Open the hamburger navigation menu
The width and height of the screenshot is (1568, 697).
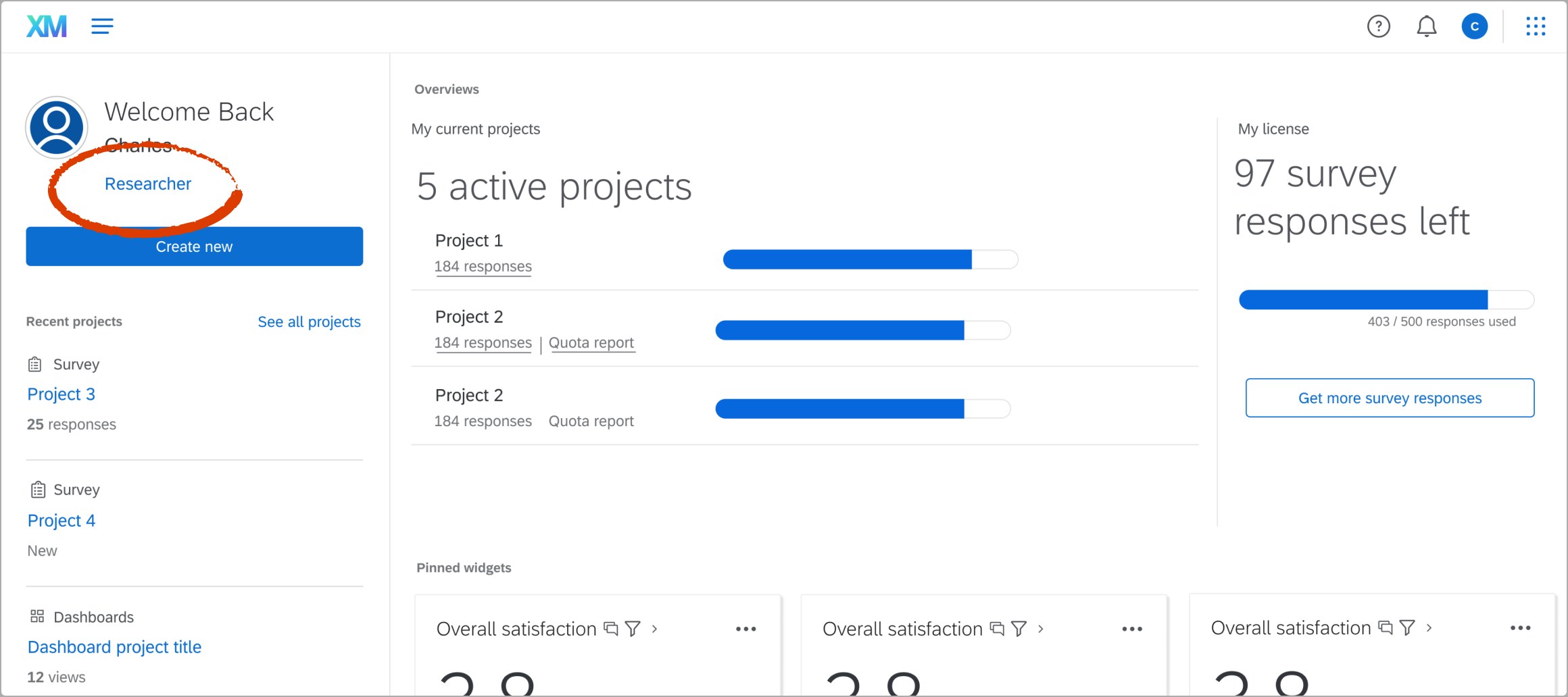(x=102, y=26)
